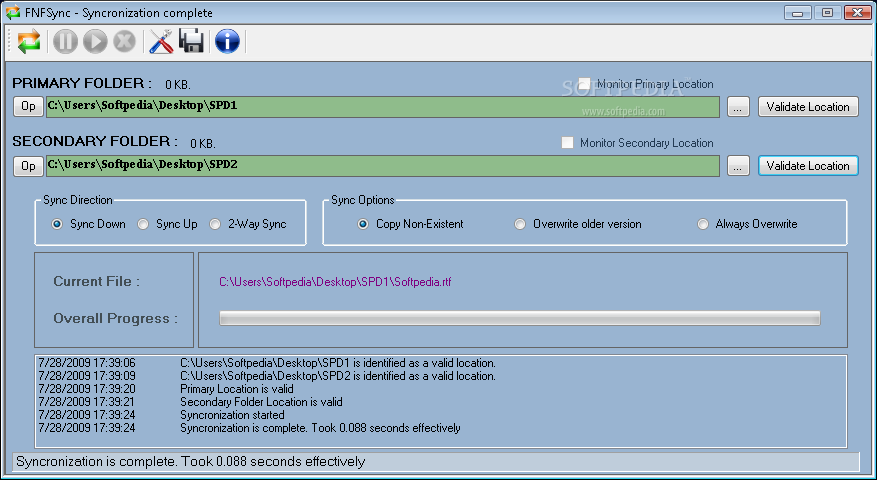Open settings via the tools icon
The image size is (877, 480).
[x=161, y=42]
